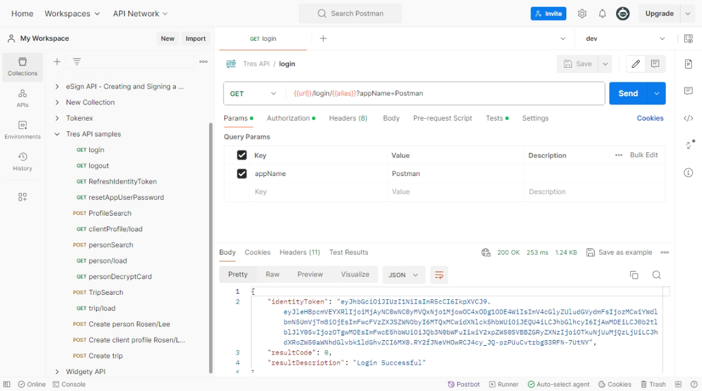Screen dimensions: 702x391
Task: Click the wrap lines icon in response toolbar
Action: (439, 275)
